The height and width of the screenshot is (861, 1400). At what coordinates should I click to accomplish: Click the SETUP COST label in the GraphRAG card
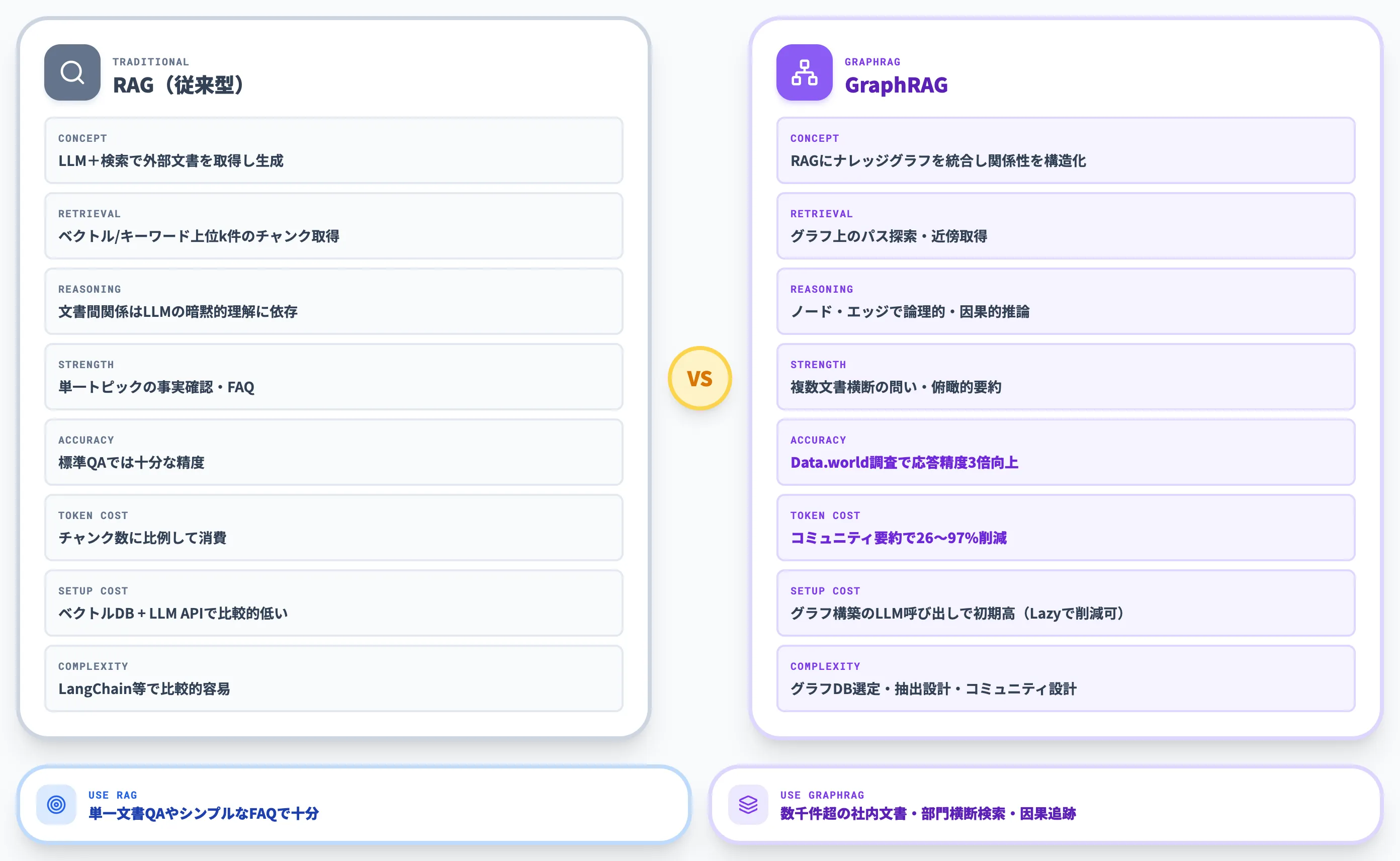825,591
